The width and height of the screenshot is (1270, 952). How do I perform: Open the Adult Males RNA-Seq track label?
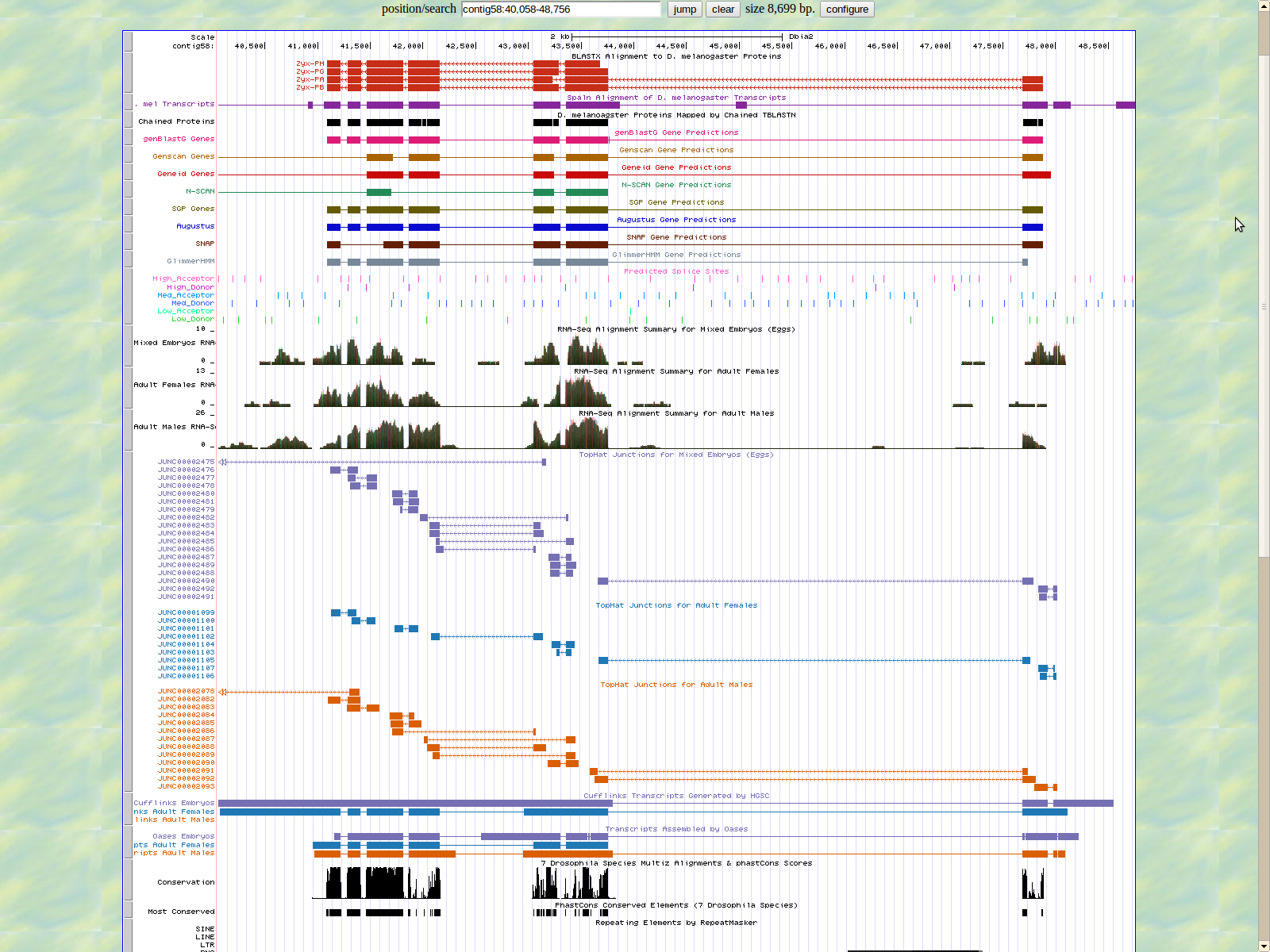174,427
